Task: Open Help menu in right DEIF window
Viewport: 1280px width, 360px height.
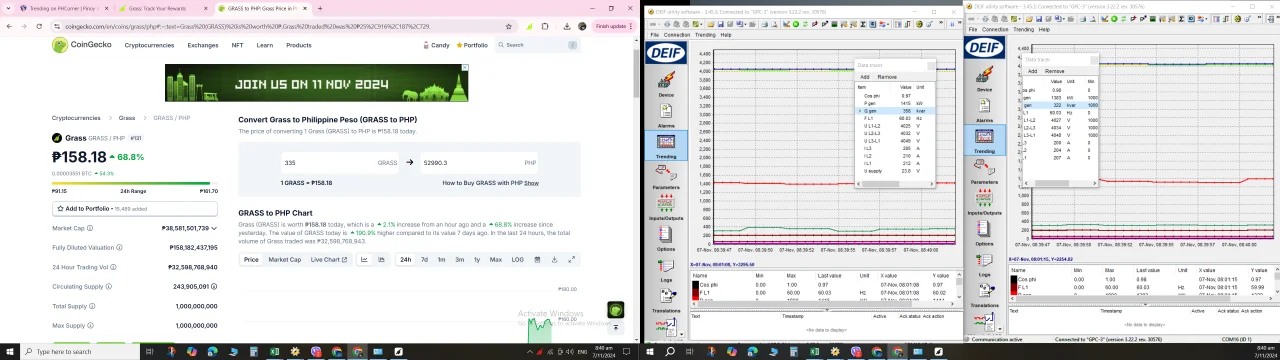Action: pos(1044,29)
